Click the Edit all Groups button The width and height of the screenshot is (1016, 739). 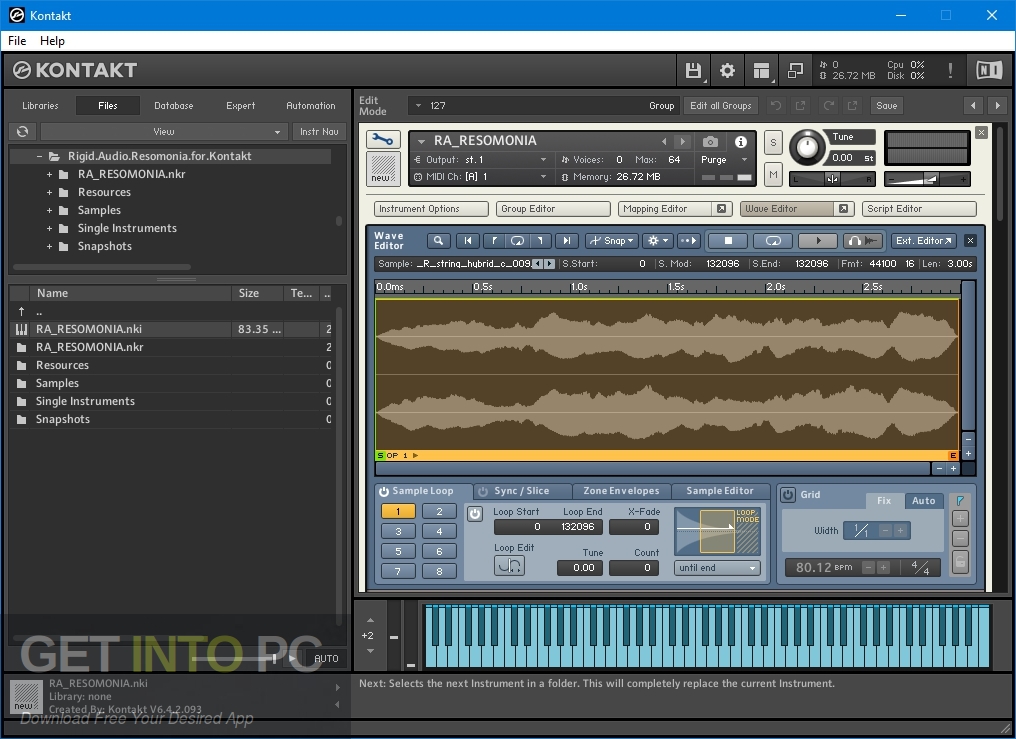[x=721, y=106]
